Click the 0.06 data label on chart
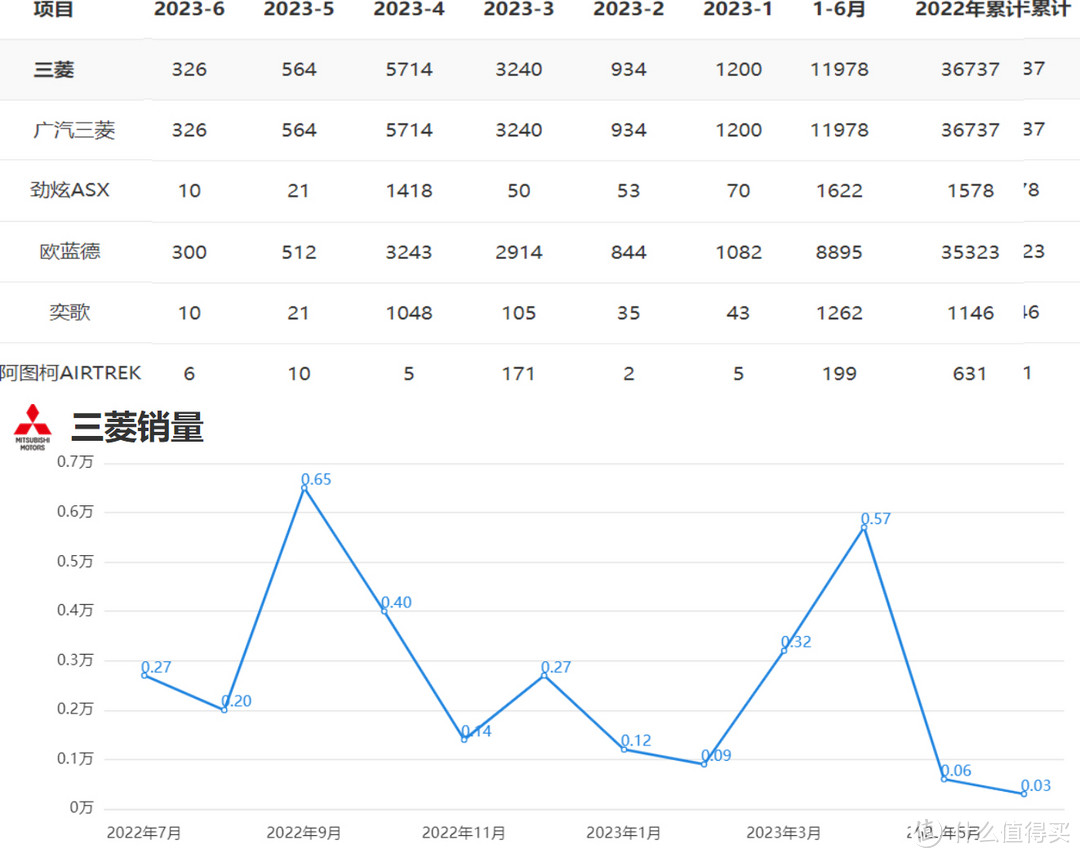Image resolution: width=1080 pixels, height=858 pixels. [x=956, y=771]
